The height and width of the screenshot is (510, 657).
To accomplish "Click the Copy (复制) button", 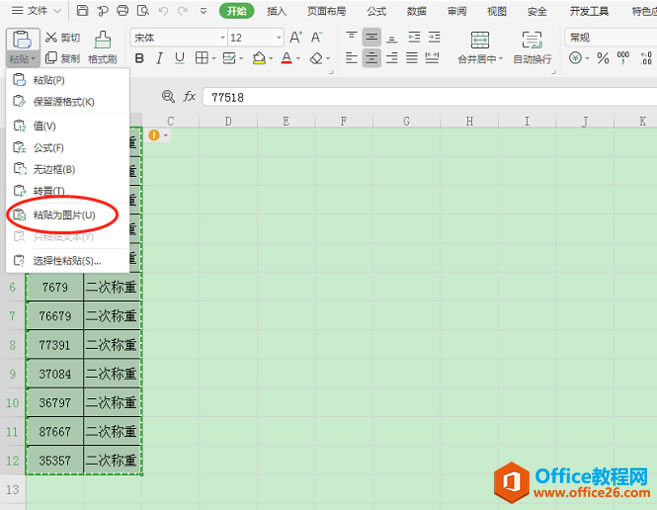I will pos(62,58).
